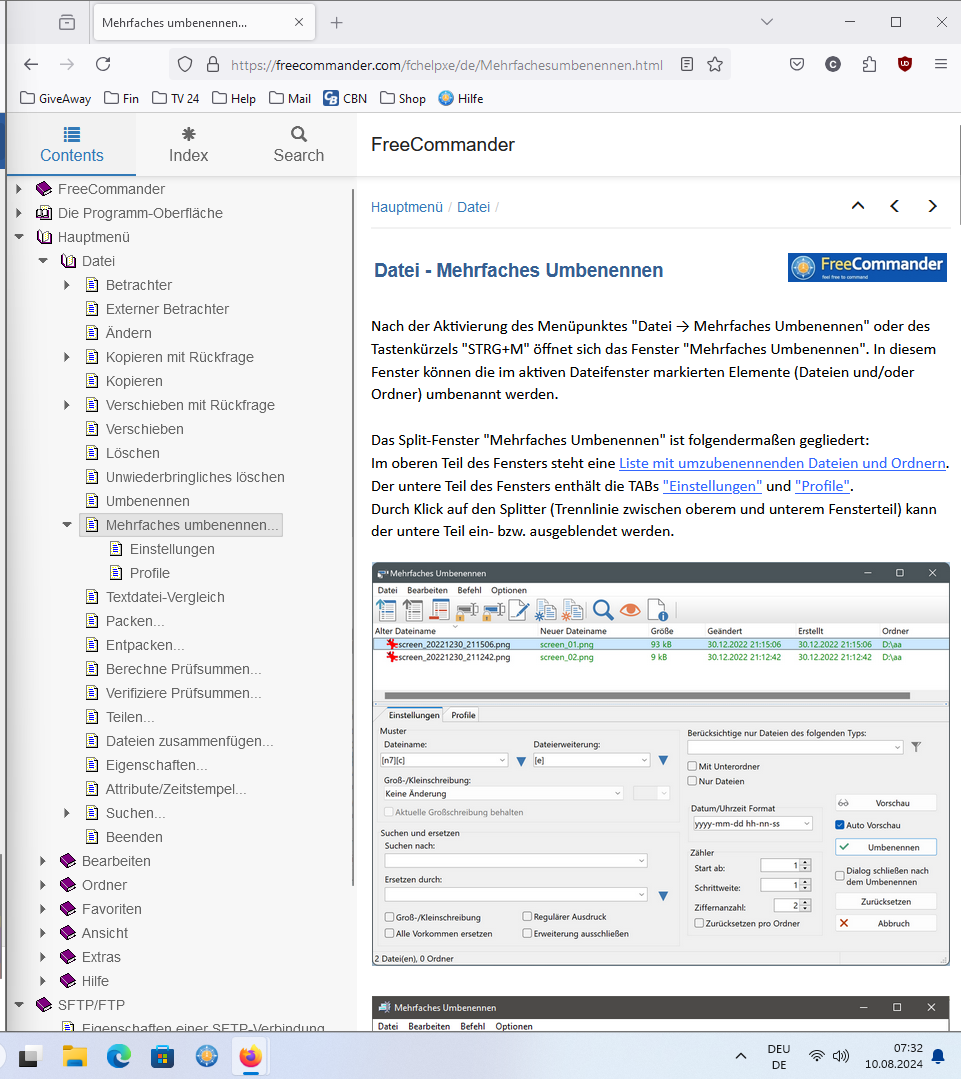
Task: Toggle reader view icon in address bar
Action: [687, 65]
